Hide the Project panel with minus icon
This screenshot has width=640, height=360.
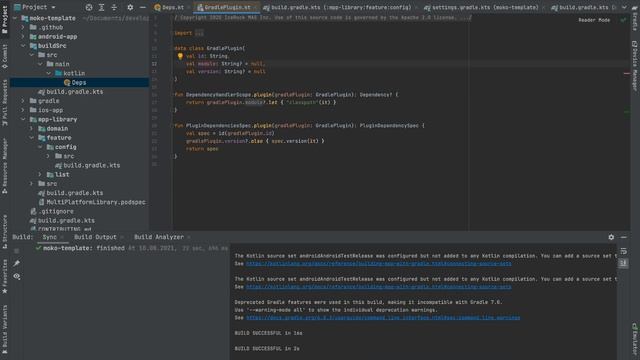(142, 7)
